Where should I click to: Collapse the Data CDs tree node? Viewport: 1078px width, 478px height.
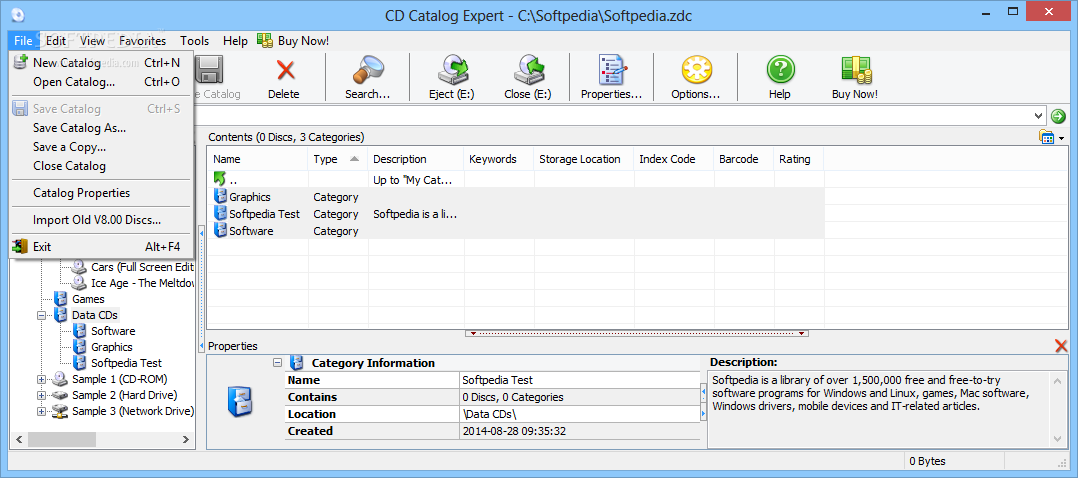[42, 315]
